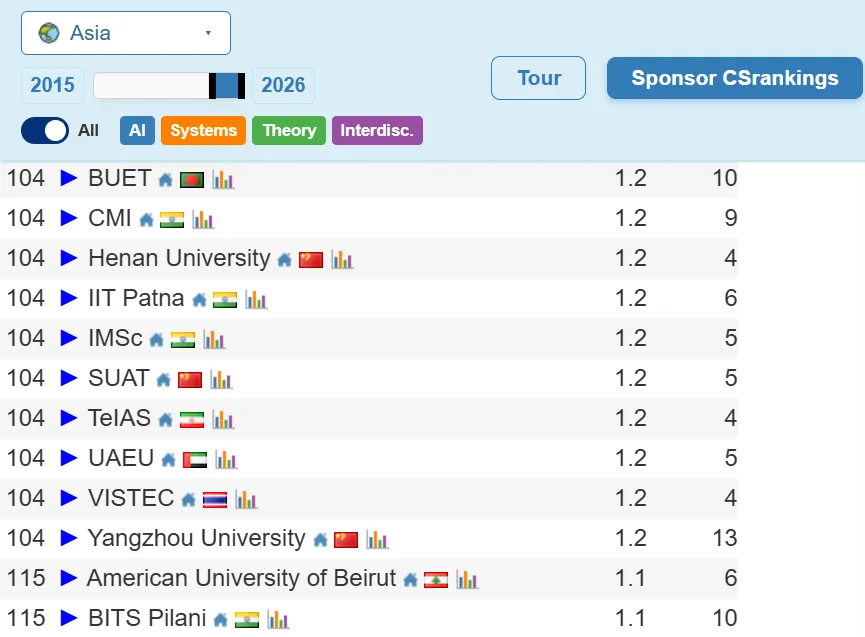Show the bar chart for CMI
This screenshot has height=637, width=865.
tap(203, 220)
